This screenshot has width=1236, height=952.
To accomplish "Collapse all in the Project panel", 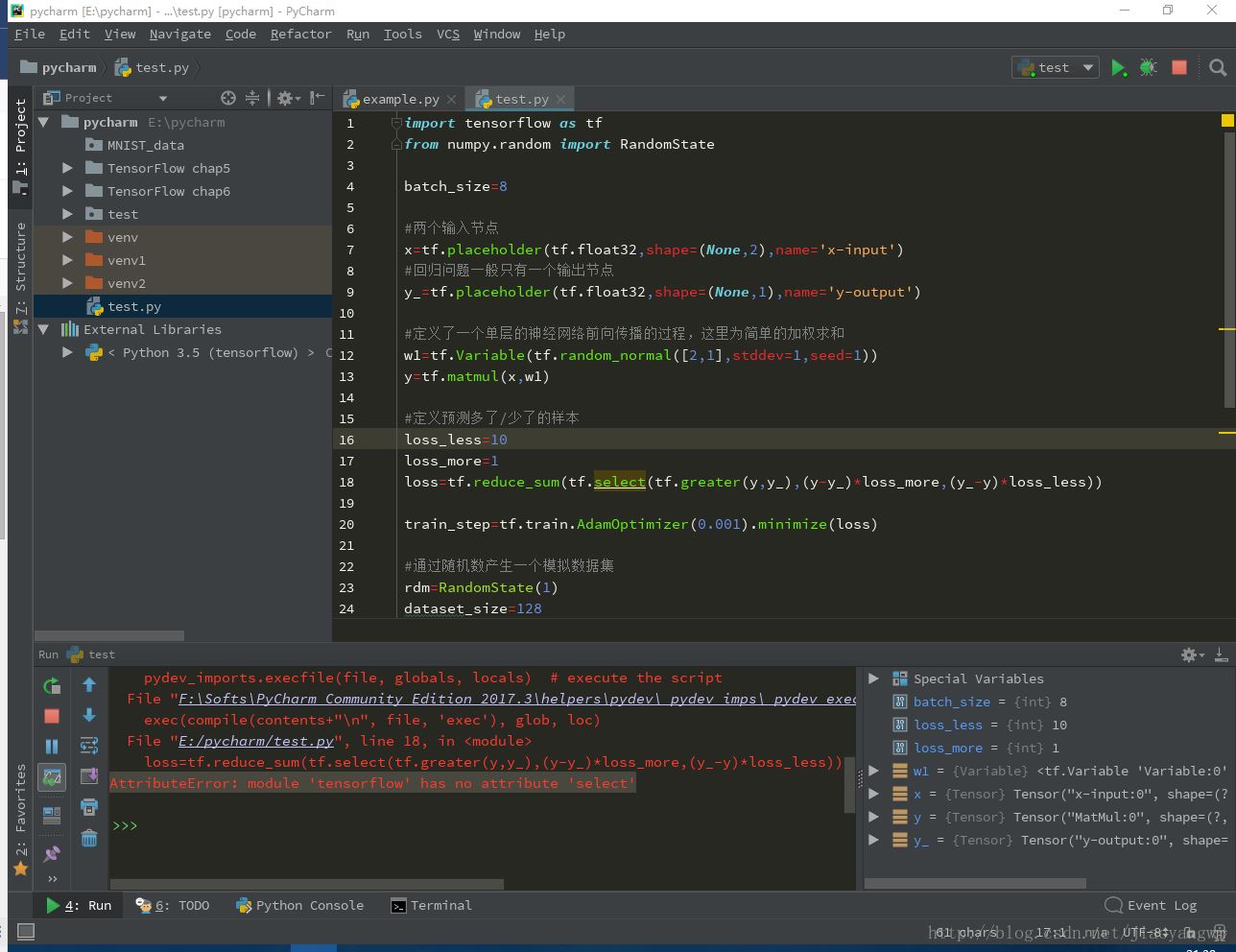I will (x=252, y=98).
